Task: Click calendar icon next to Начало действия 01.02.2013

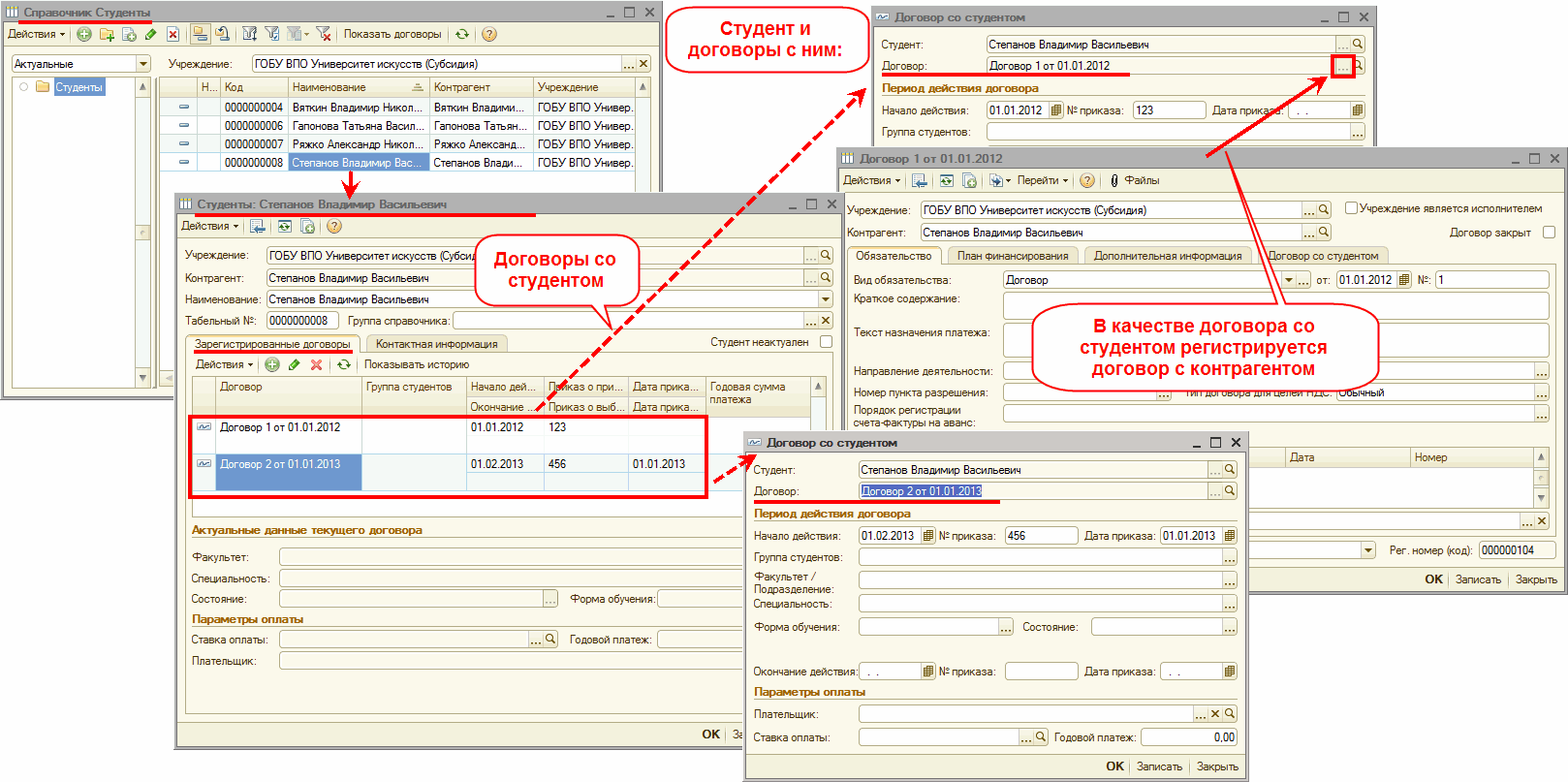Action: (928, 536)
